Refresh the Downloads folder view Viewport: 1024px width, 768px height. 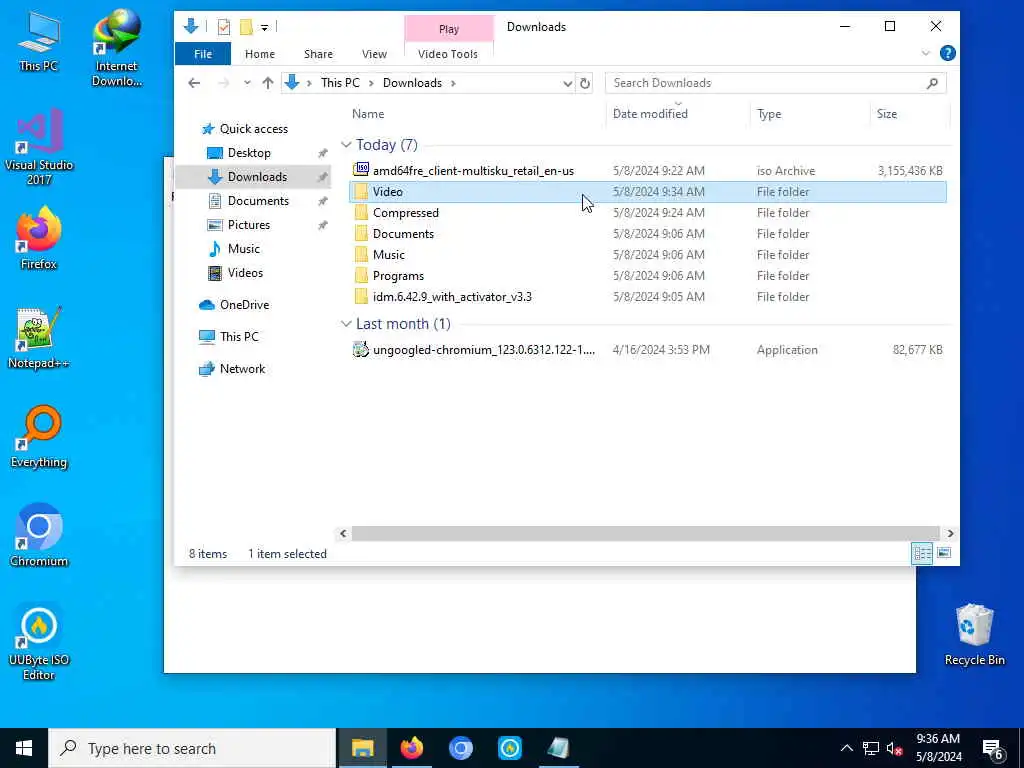point(584,83)
